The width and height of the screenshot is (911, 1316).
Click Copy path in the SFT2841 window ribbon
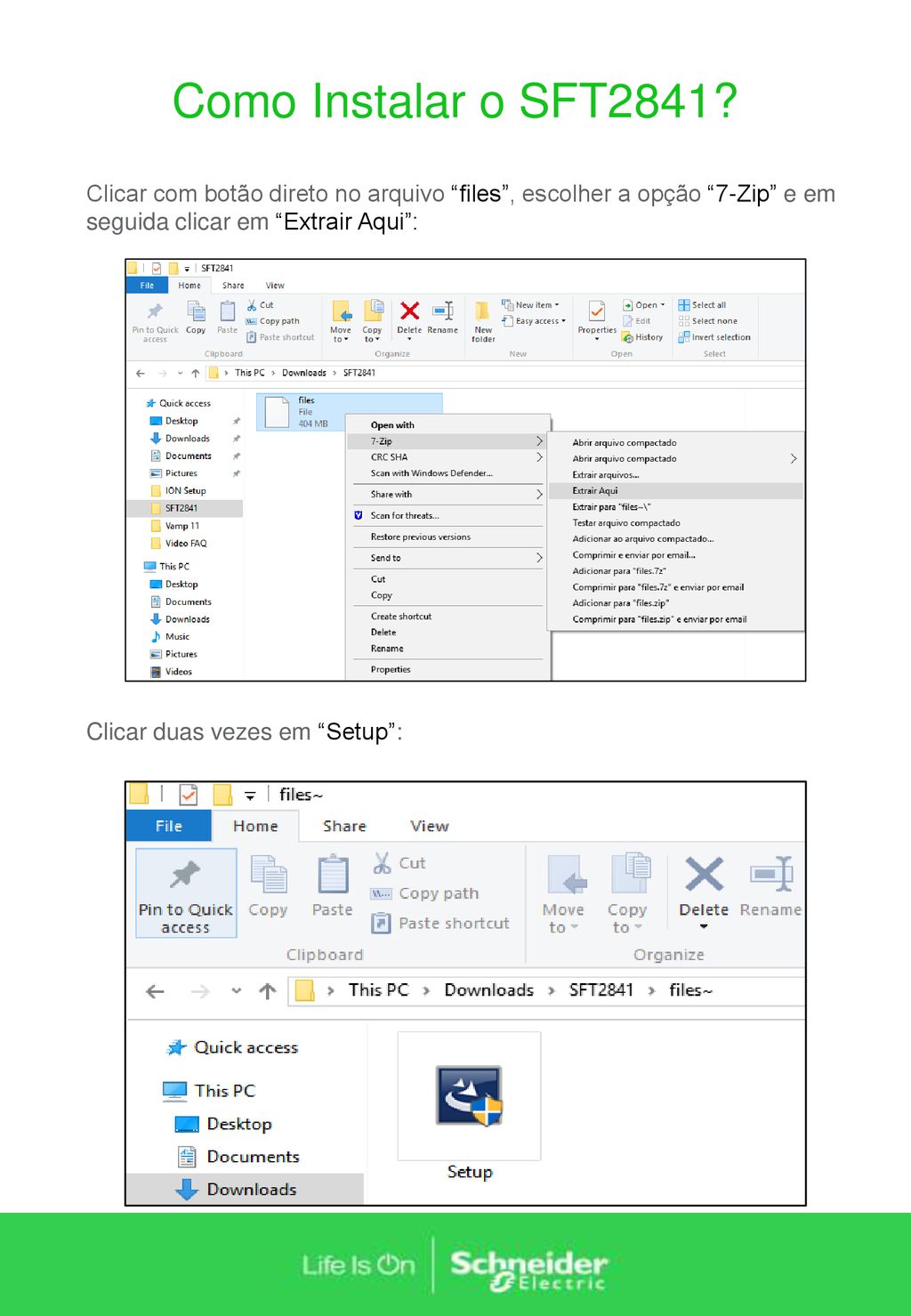273,321
